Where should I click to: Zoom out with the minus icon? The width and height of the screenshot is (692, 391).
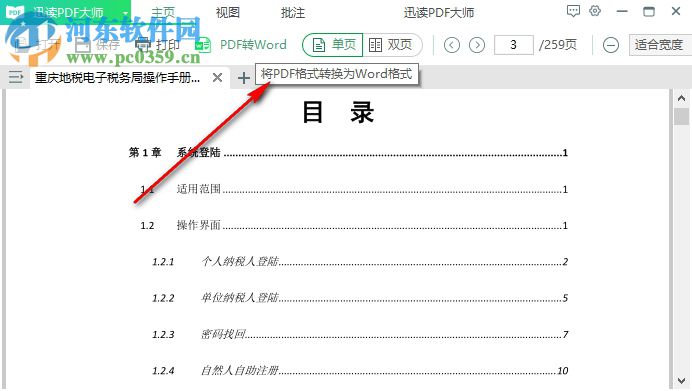(x=611, y=45)
